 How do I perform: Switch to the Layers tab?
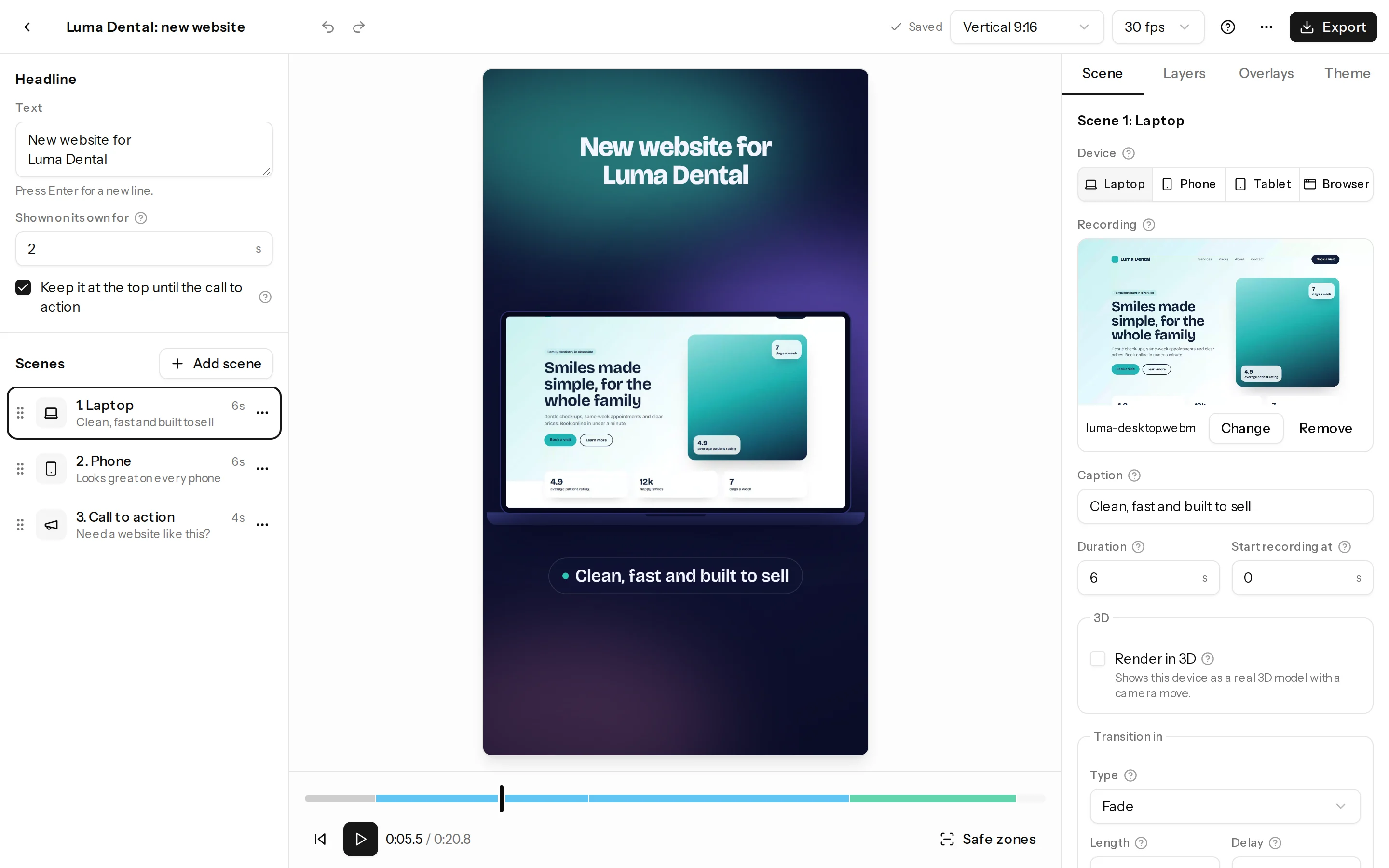tap(1184, 73)
